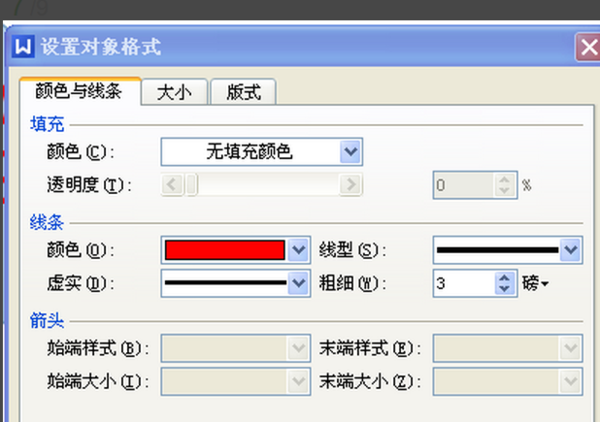Switch to the 版式 tab
The image size is (600, 422).
click(243, 92)
